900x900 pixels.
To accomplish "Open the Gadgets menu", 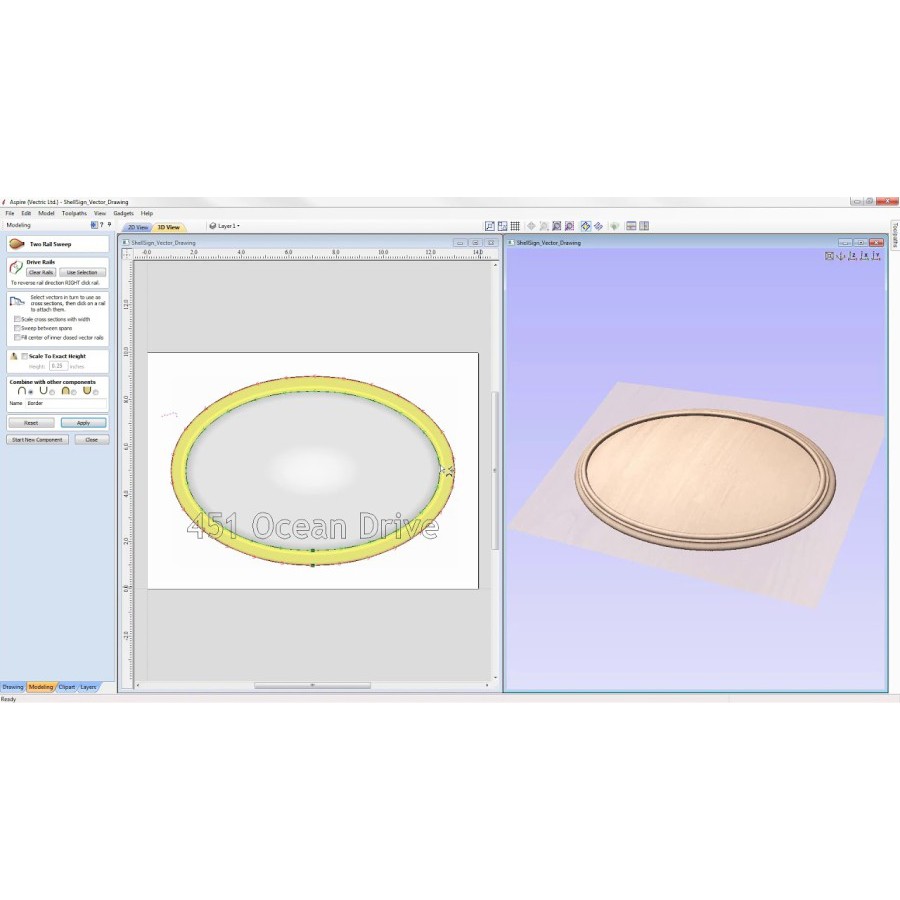I will [123, 213].
